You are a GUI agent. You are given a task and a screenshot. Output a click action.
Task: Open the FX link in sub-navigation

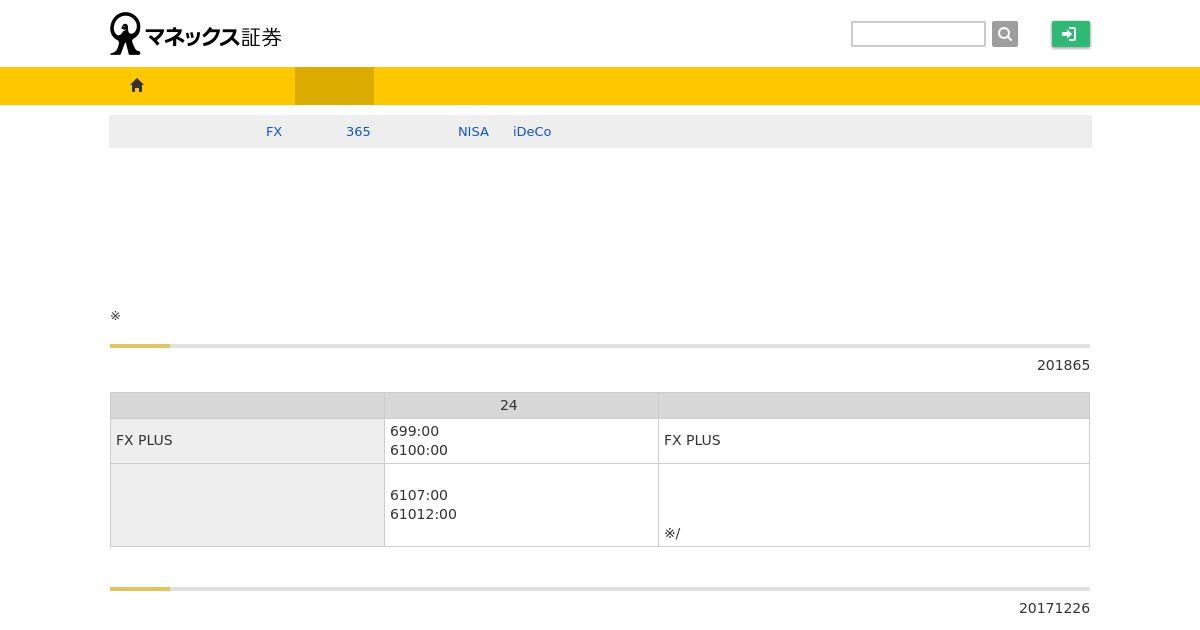pyautogui.click(x=274, y=131)
